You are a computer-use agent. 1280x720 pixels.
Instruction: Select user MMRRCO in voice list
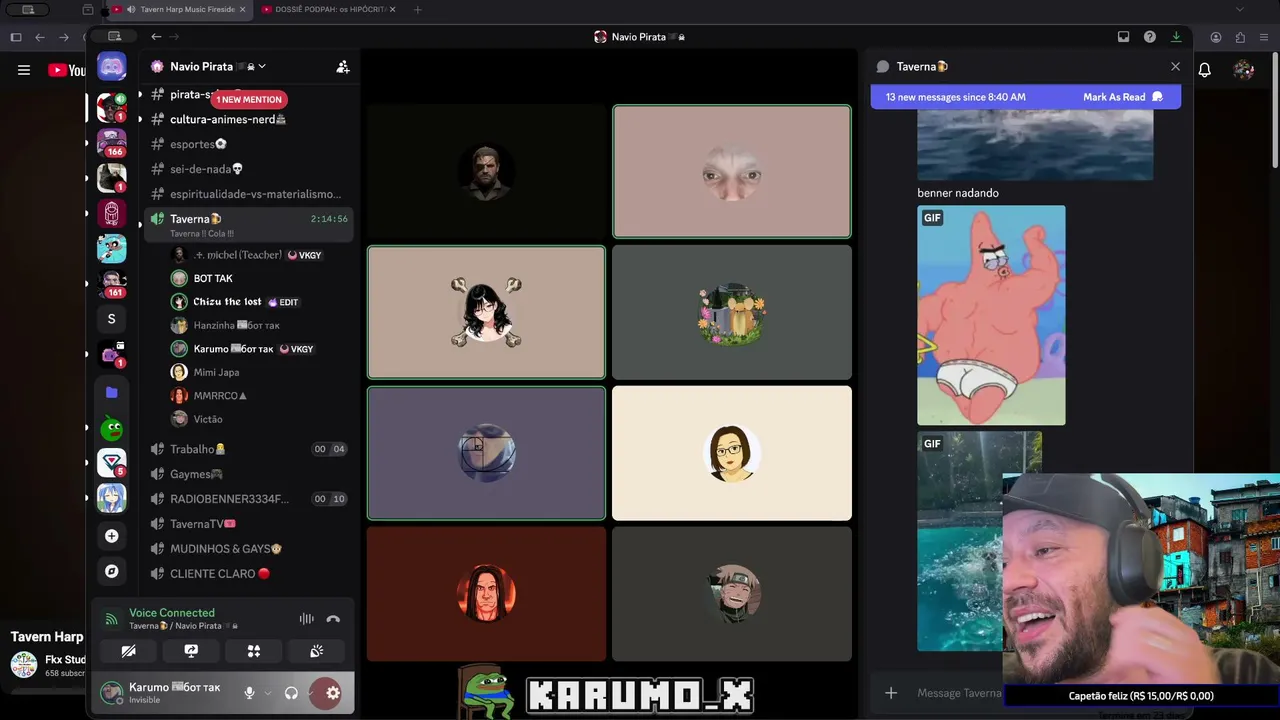pyautogui.click(x=258, y=396)
